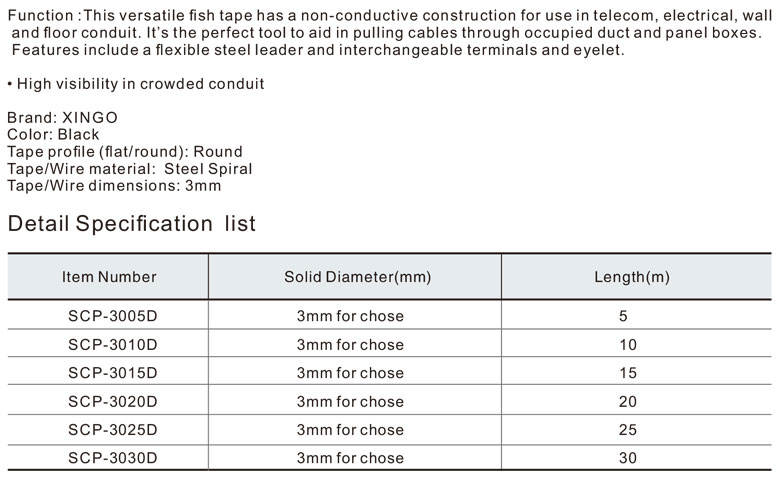Click the length value 5 cell
Image resolution: width=780 pixels, height=484 pixels.
pos(624,316)
